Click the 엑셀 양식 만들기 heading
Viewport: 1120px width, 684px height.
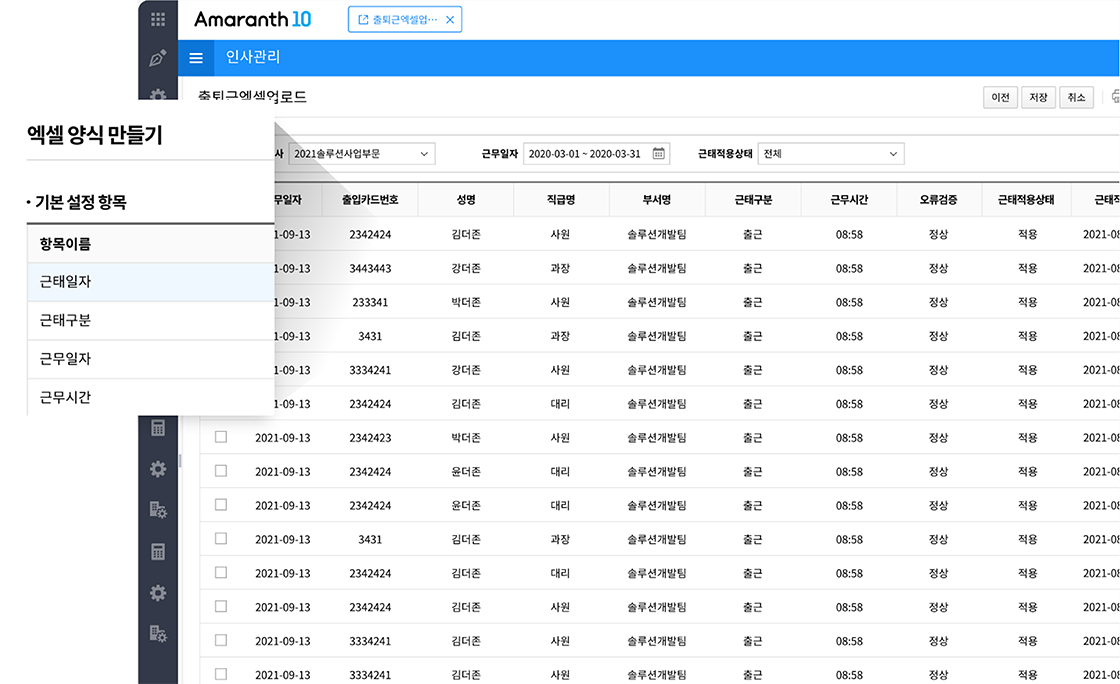click(95, 134)
